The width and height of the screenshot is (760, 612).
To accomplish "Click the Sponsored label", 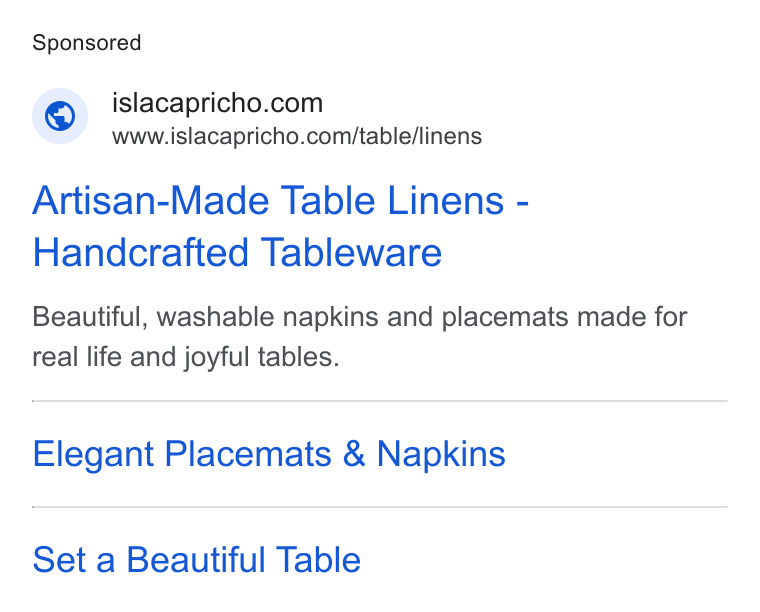I will click(x=87, y=43).
